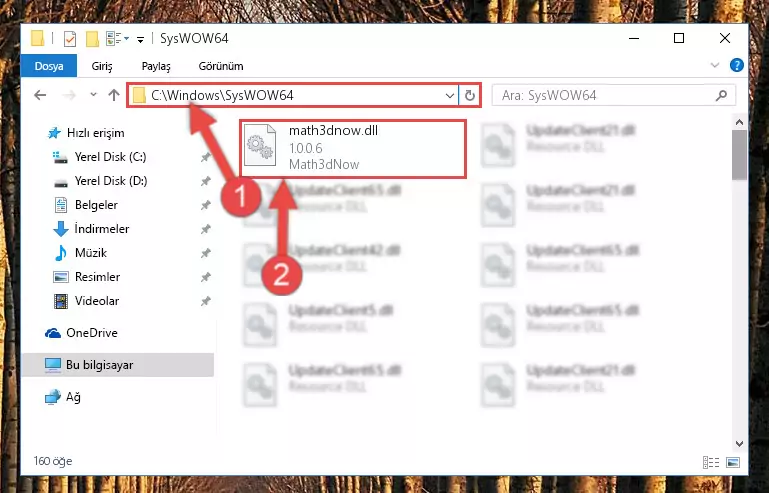Click pin icon next to Resimler
Viewport: 769px width, 493px height.
click(205, 277)
